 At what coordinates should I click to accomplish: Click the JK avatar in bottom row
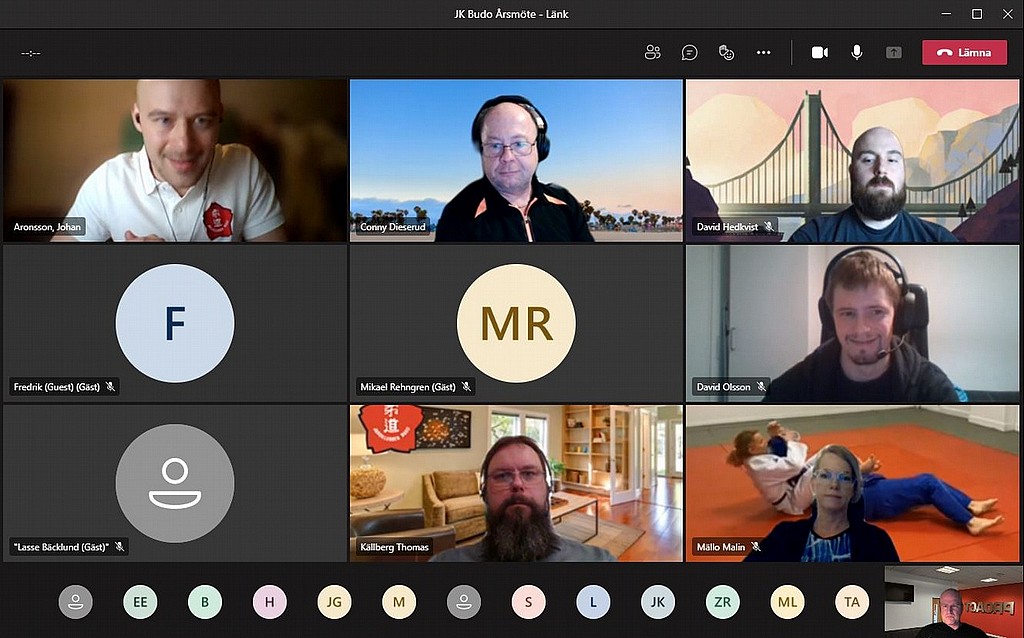click(x=657, y=602)
